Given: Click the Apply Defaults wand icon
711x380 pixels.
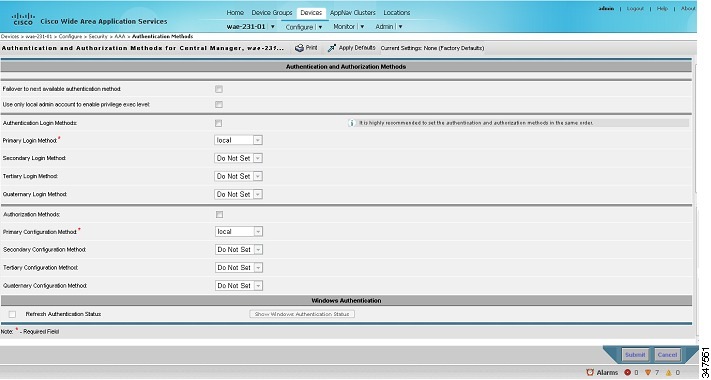Looking at the screenshot, I should point(332,48).
